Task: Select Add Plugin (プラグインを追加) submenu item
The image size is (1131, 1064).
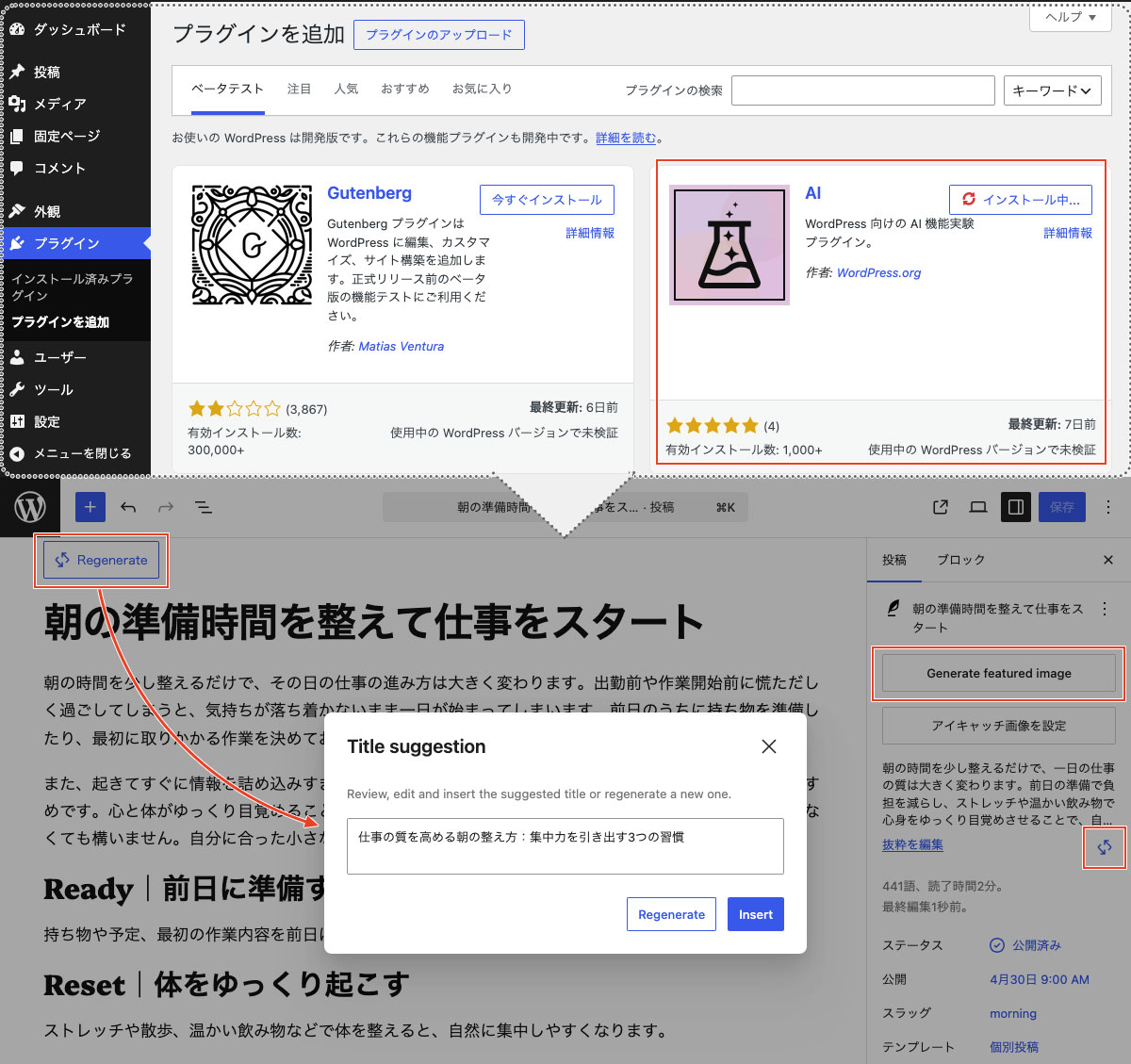Action: click(60, 322)
